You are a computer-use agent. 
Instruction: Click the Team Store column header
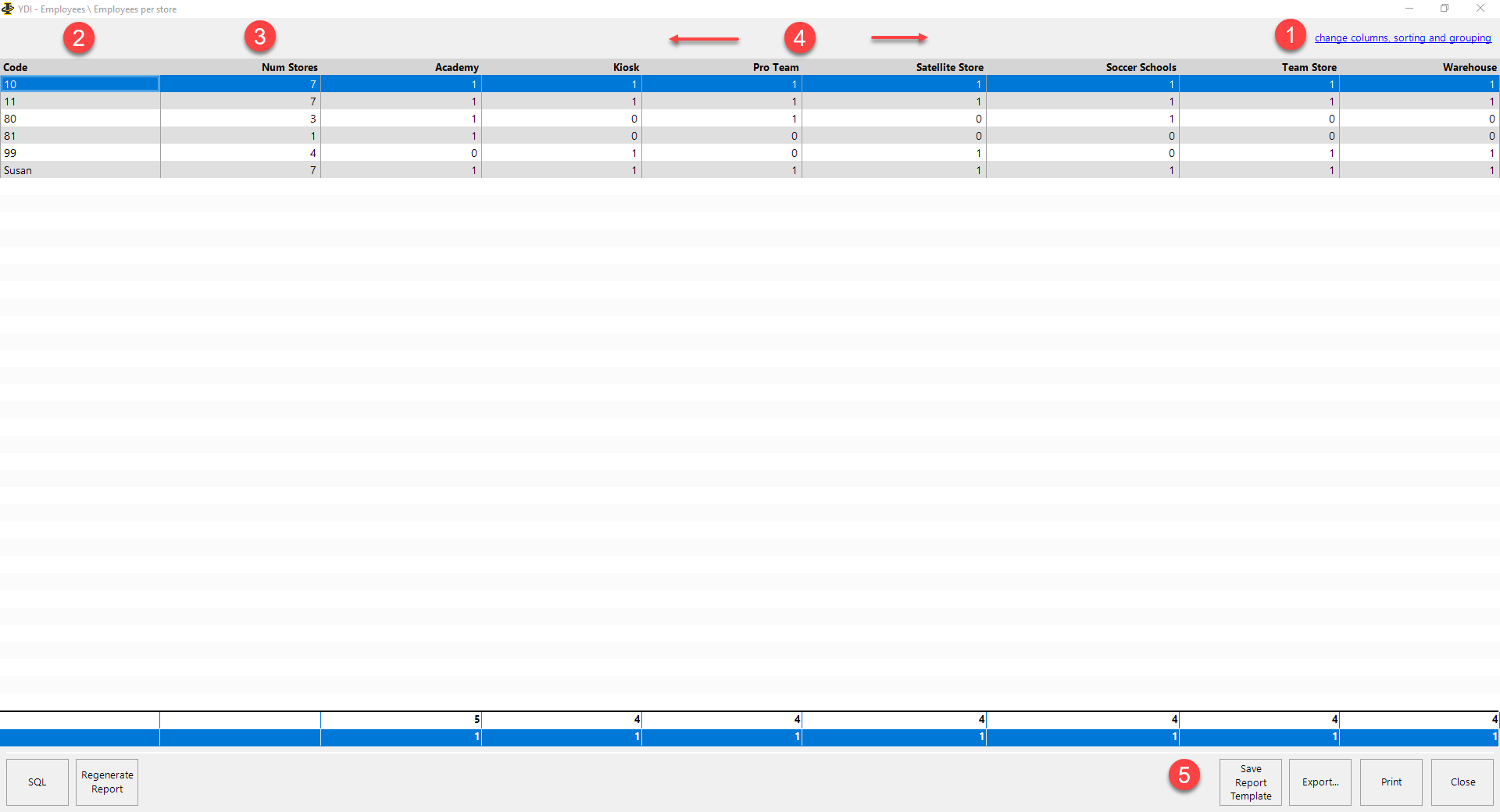(x=1259, y=67)
